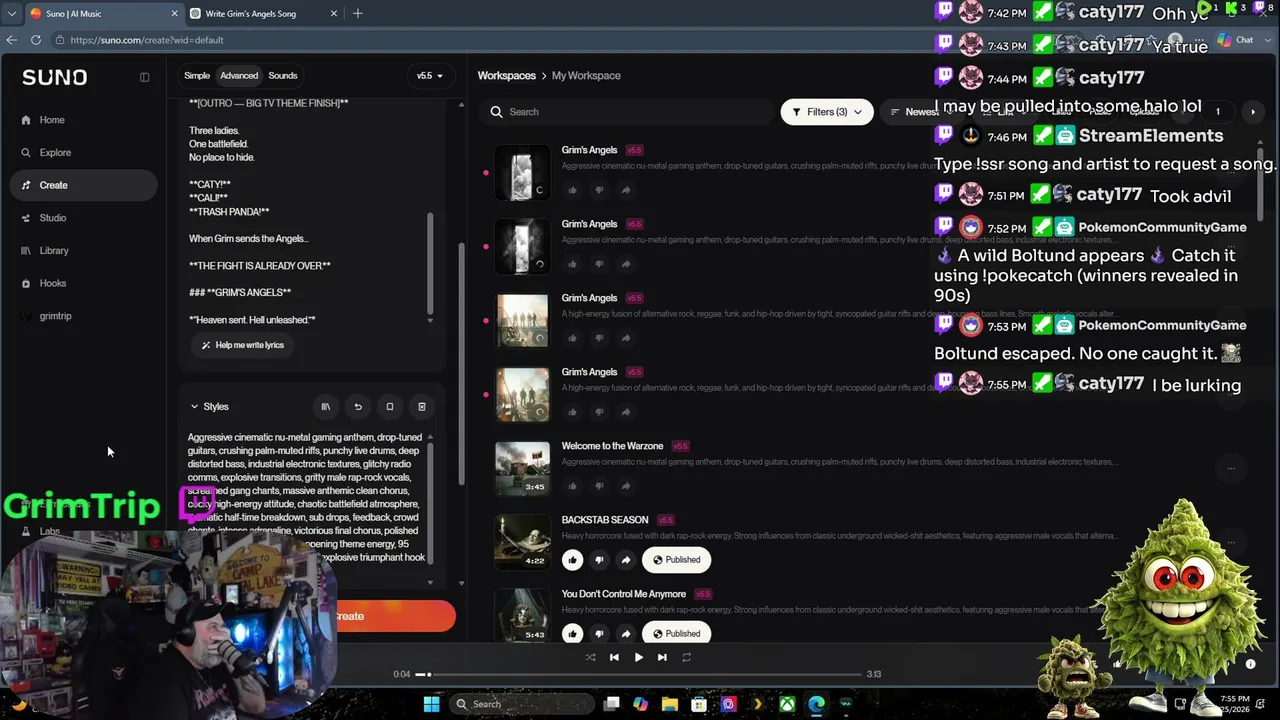Undo the Styles changes
Image resolution: width=1280 pixels, height=720 pixels.
coord(358,407)
